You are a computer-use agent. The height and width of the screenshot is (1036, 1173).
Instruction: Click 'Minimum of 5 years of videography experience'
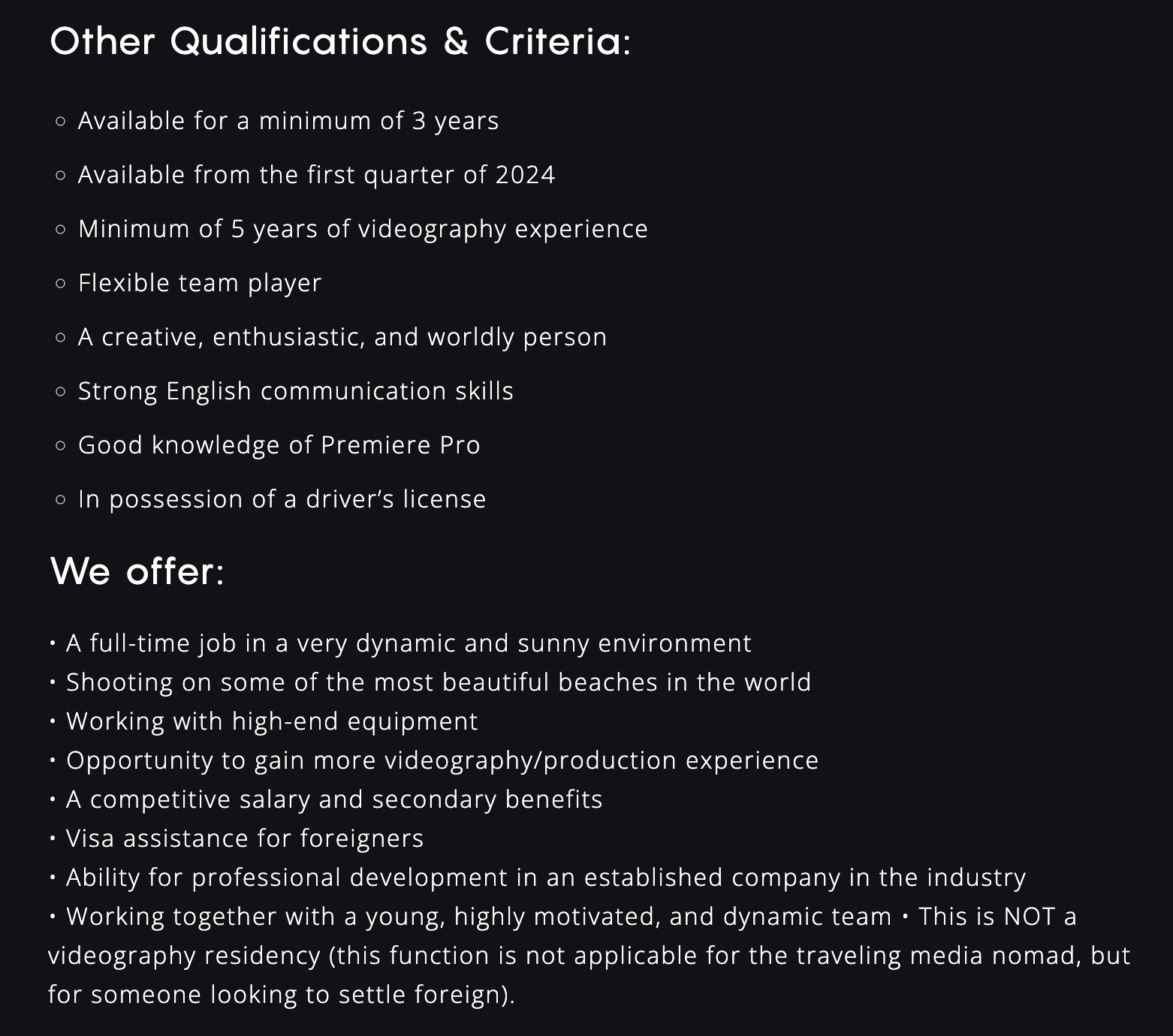click(363, 229)
